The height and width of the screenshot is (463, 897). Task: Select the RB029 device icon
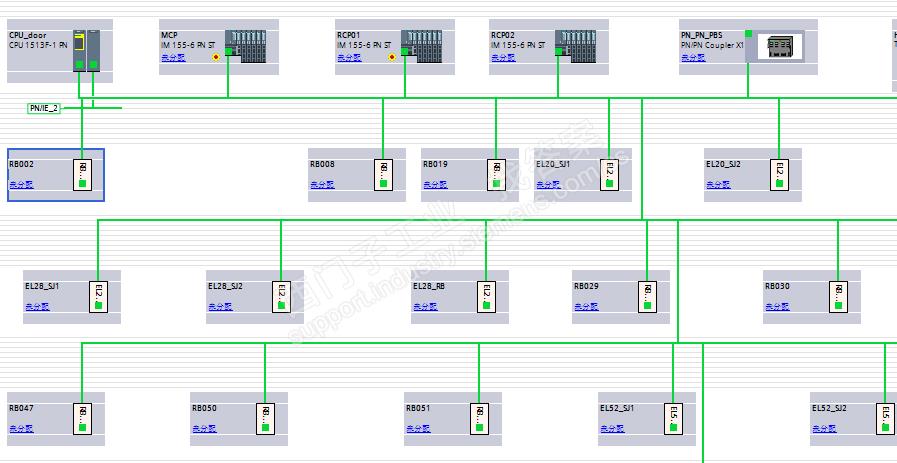[647, 297]
